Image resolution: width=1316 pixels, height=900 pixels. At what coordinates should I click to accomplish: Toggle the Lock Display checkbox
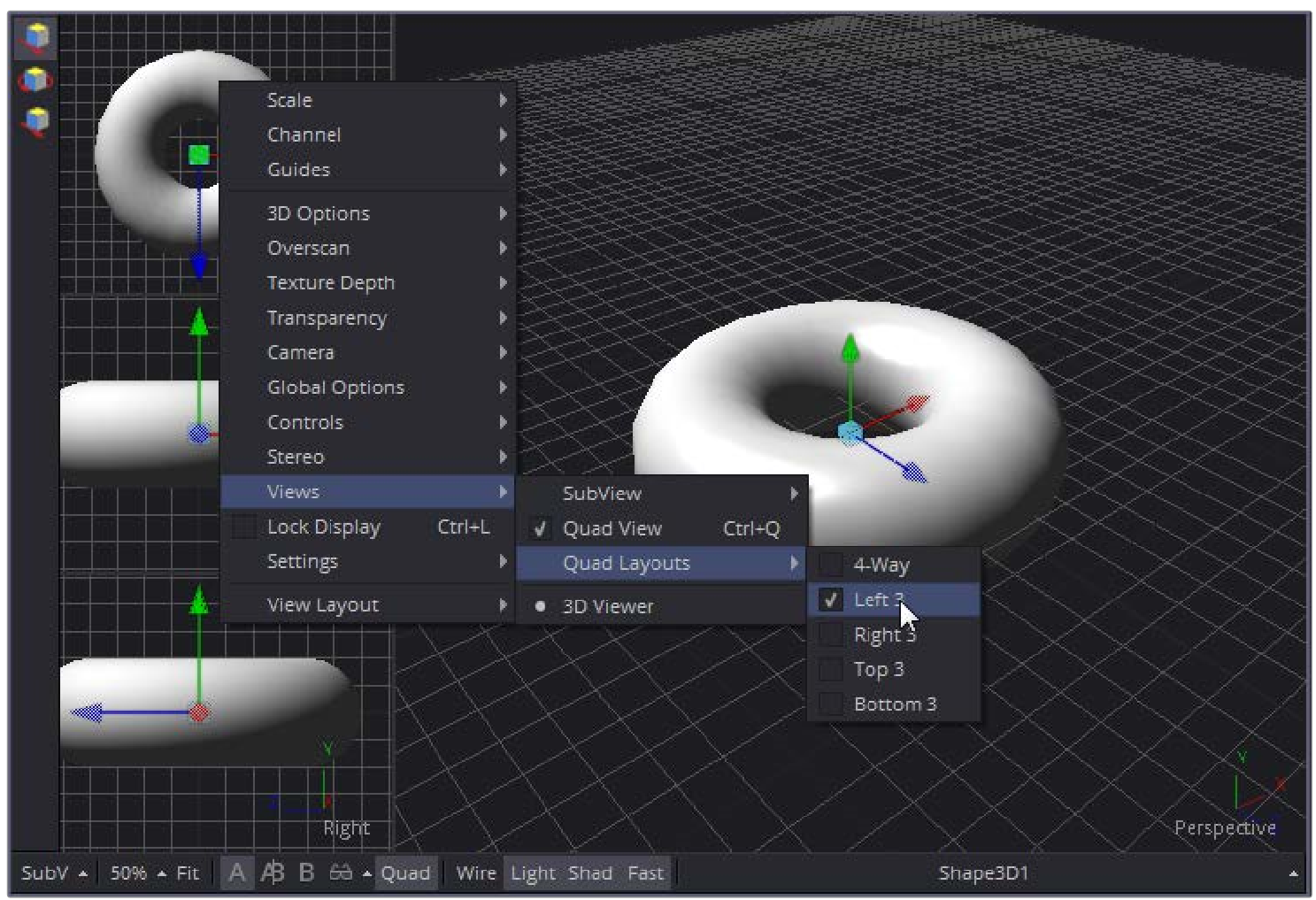click(x=244, y=527)
